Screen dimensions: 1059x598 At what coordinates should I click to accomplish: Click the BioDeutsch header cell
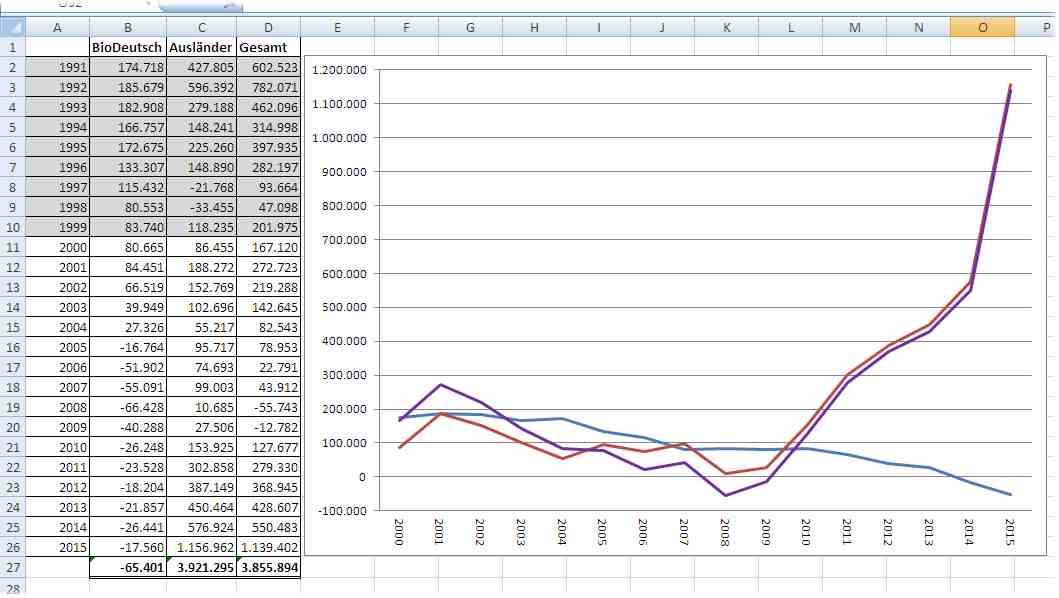(x=128, y=47)
